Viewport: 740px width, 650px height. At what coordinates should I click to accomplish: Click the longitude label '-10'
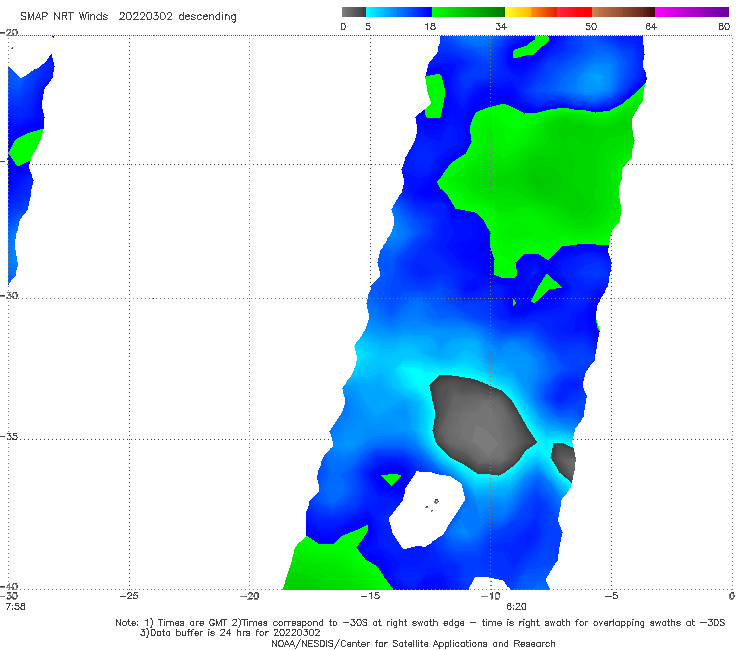tap(490, 596)
